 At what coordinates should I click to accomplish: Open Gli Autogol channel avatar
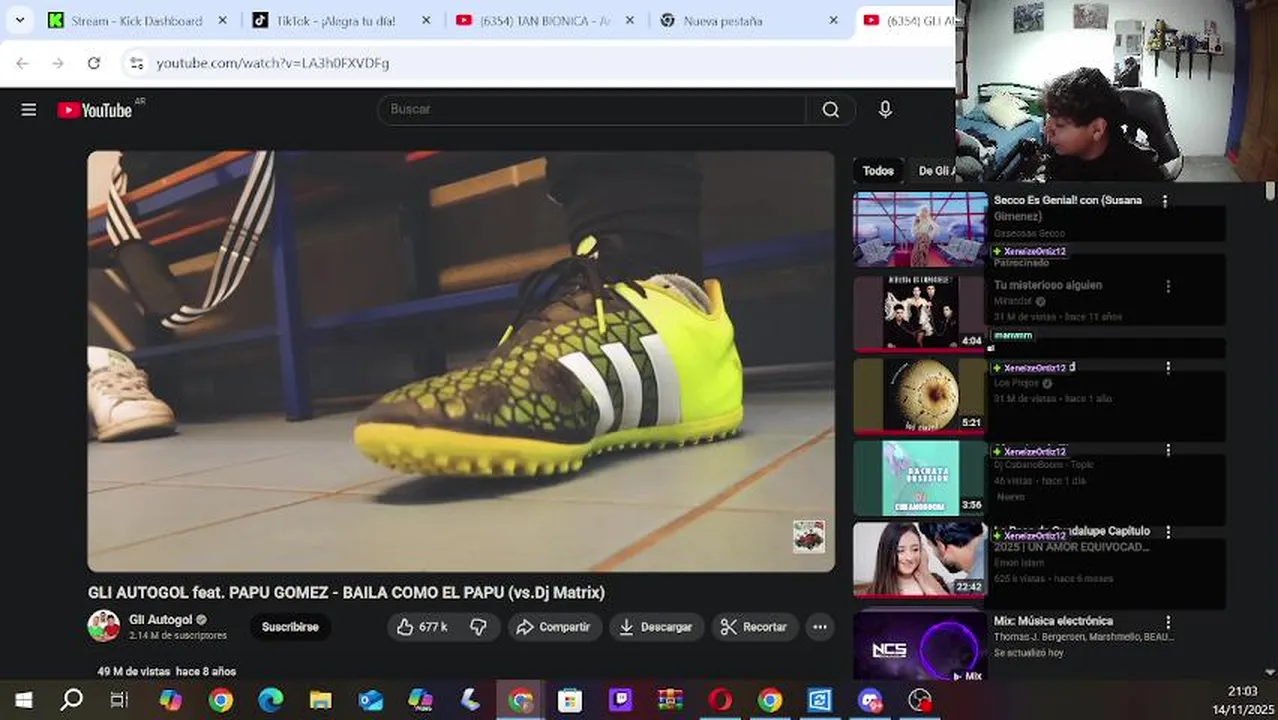tap(103, 626)
